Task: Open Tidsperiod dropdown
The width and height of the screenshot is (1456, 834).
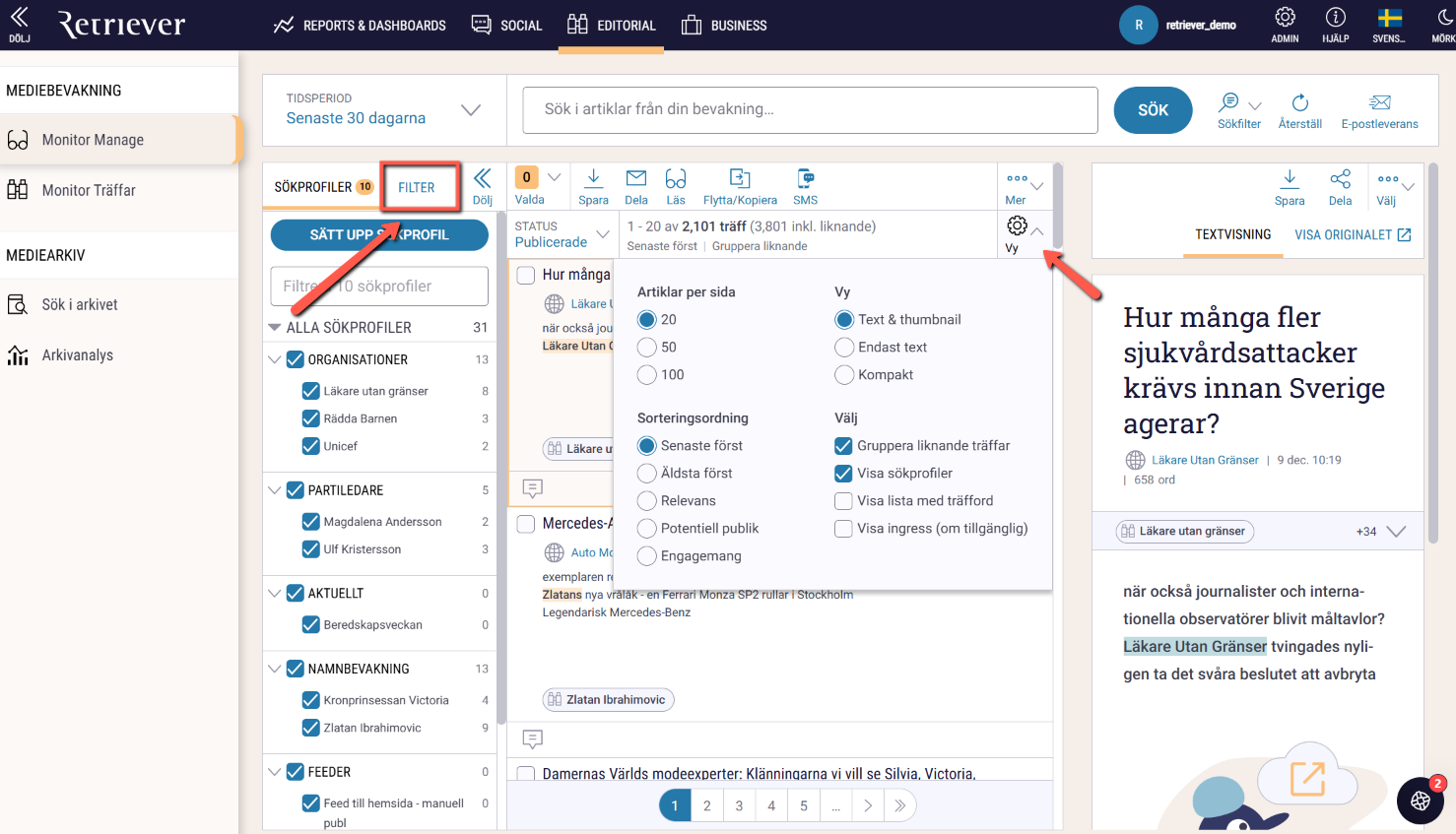Action: [x=385, y=109]
